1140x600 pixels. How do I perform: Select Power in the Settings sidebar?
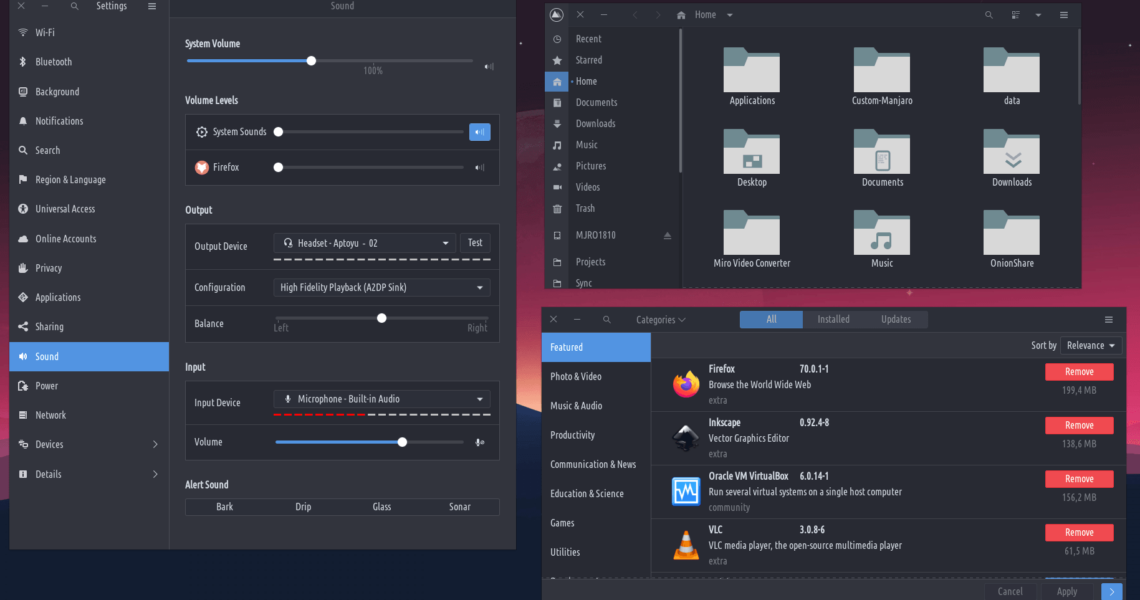[x=47, y=386]
